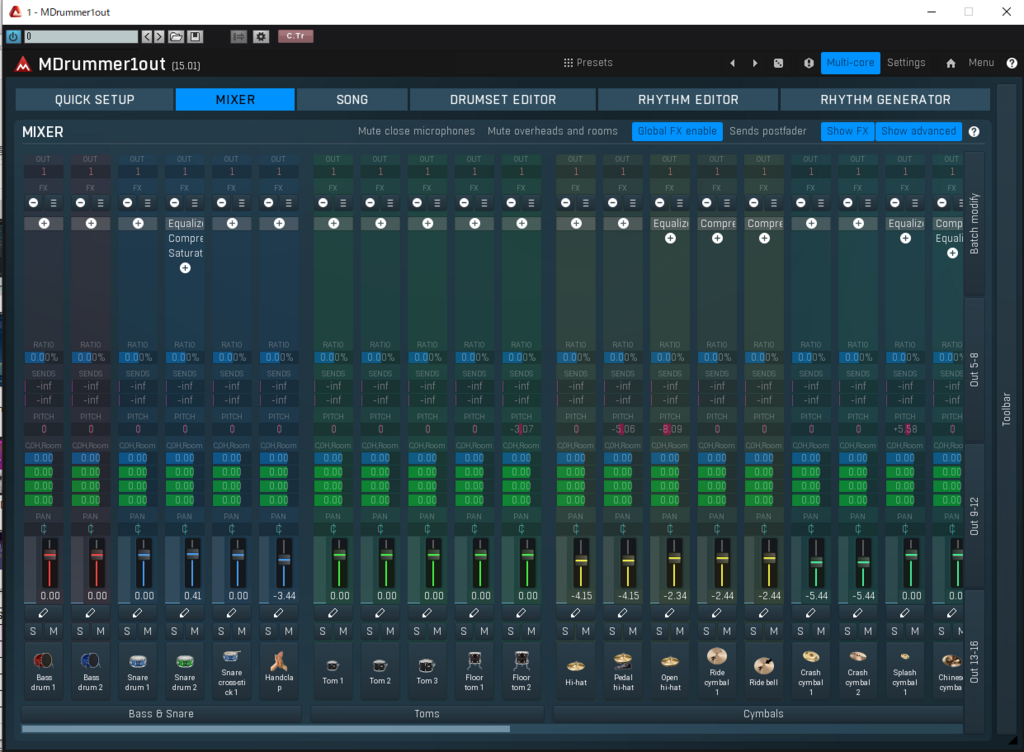Click the Cymbals group label

(763, 714)
